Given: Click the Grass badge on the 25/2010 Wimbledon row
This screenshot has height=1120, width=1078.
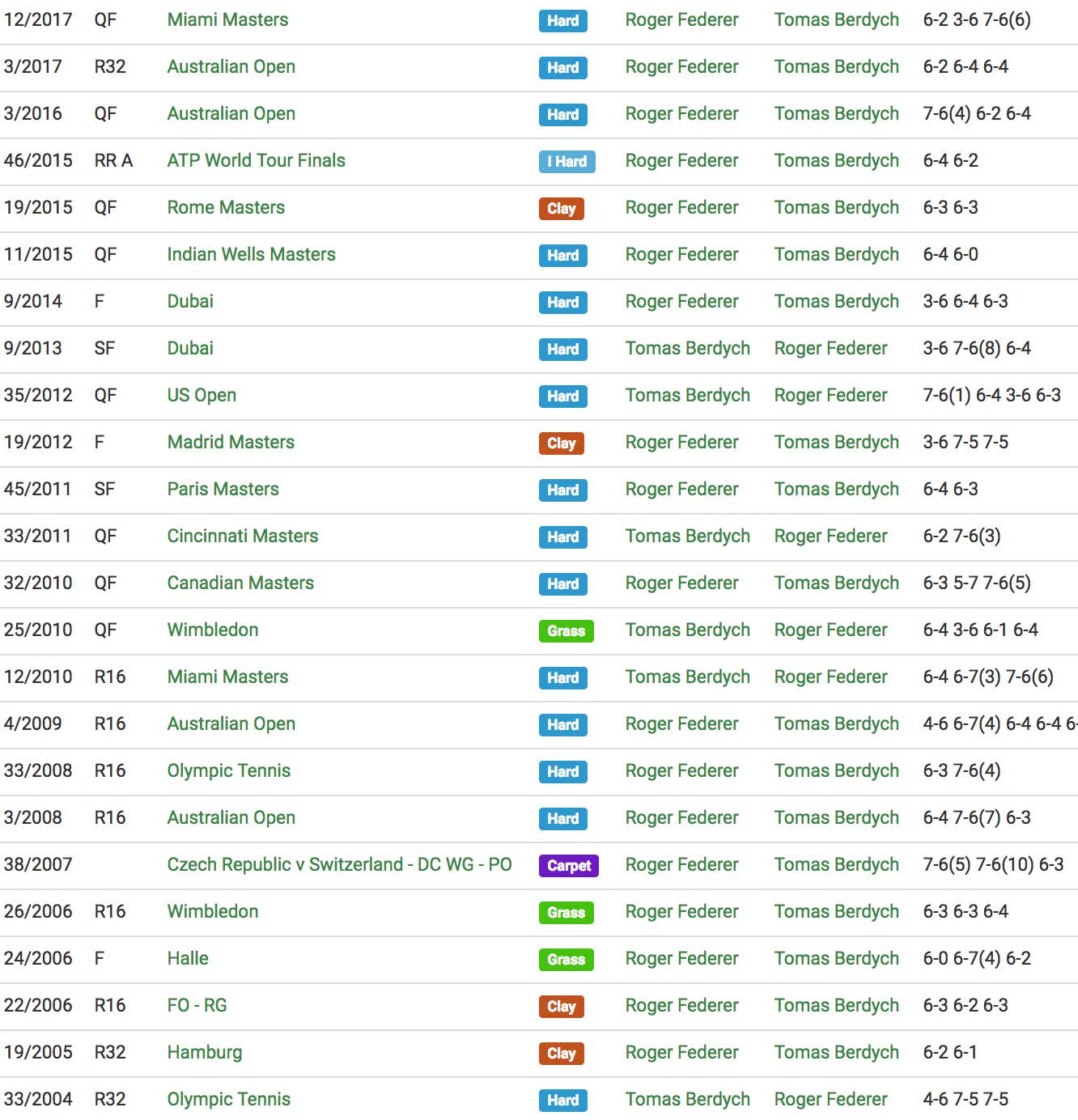Looking at the screenshot, I should (x=566, y=631).
